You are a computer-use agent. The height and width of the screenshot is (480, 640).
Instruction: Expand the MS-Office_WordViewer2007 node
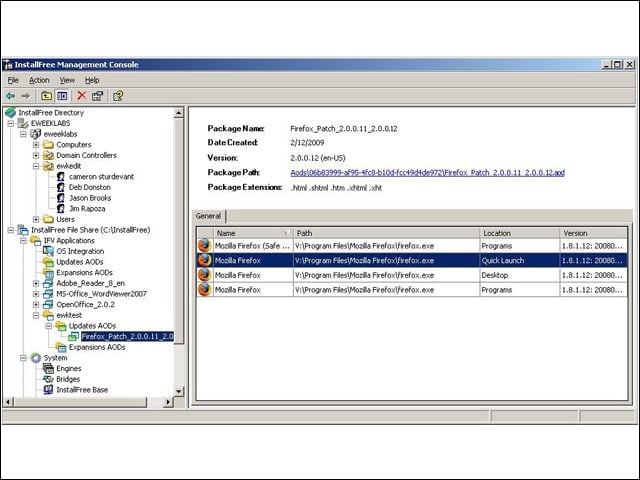(x=36, y=293)
